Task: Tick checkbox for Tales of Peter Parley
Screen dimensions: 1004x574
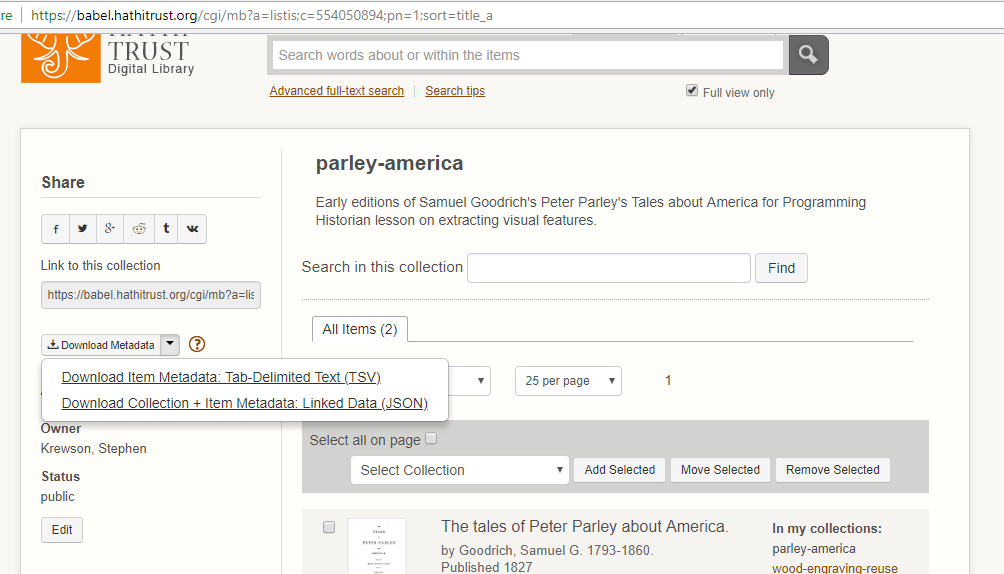Action: 329,527
